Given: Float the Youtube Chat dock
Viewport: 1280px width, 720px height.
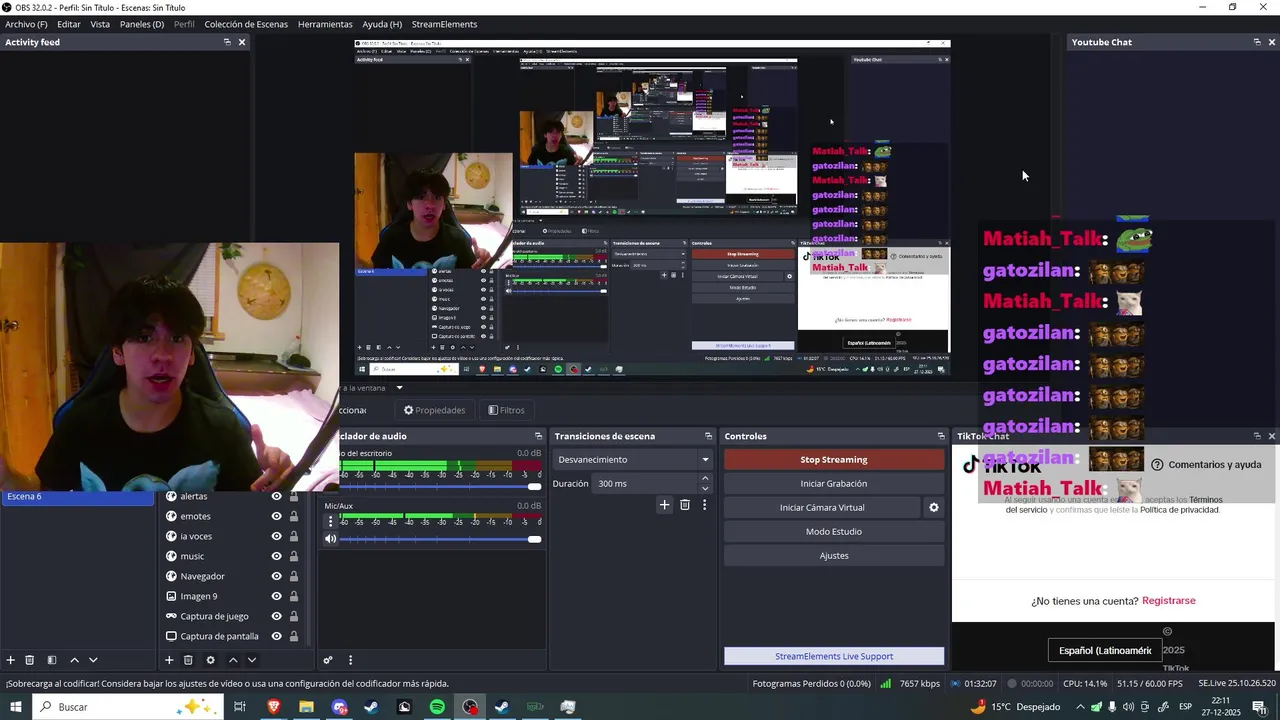Looking at the screenshot, I should pyautogui.click(x=1257, y=42).
